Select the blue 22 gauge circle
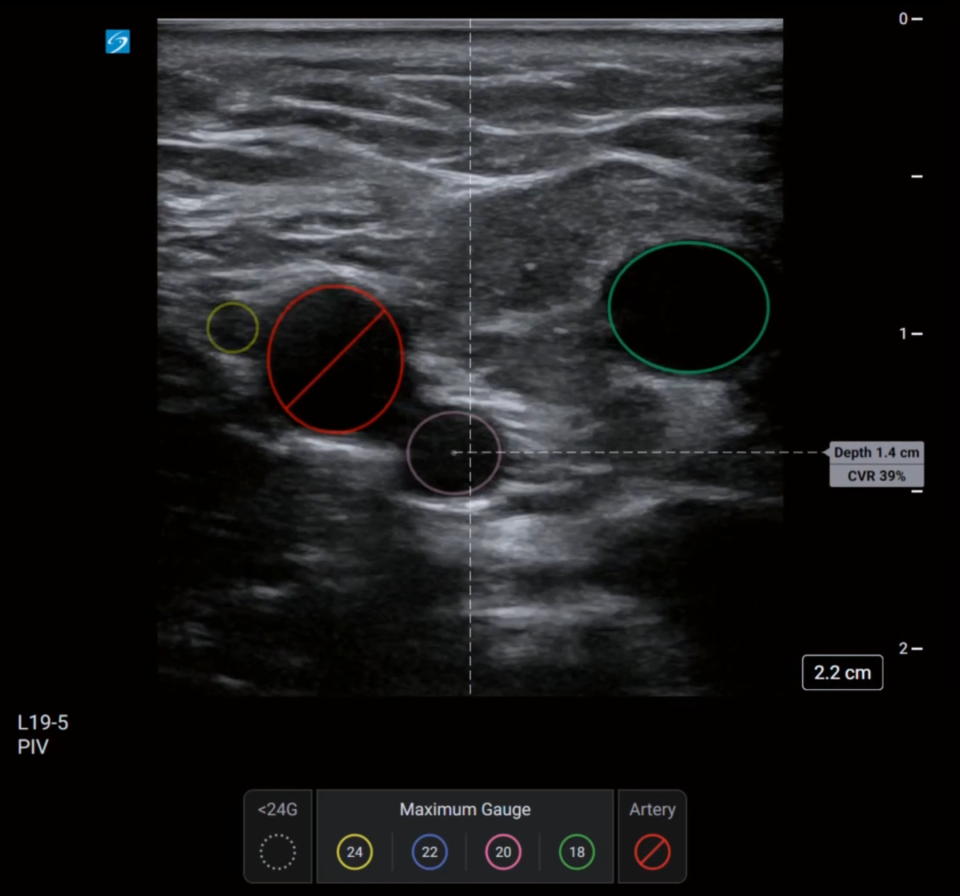Viewport: 960px width, 896px height. pos(430,852)
